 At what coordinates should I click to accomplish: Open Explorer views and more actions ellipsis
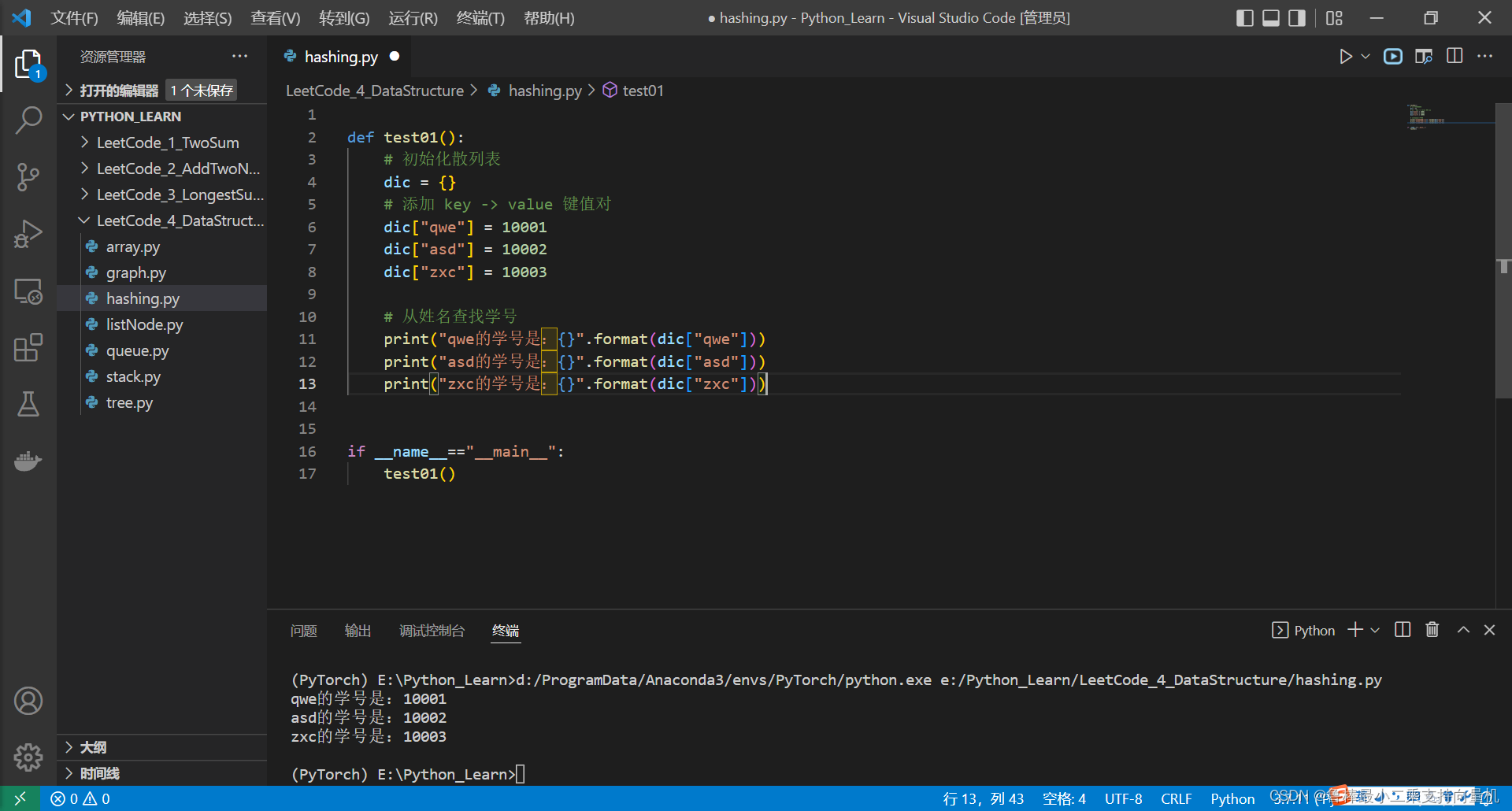[239, 56]
